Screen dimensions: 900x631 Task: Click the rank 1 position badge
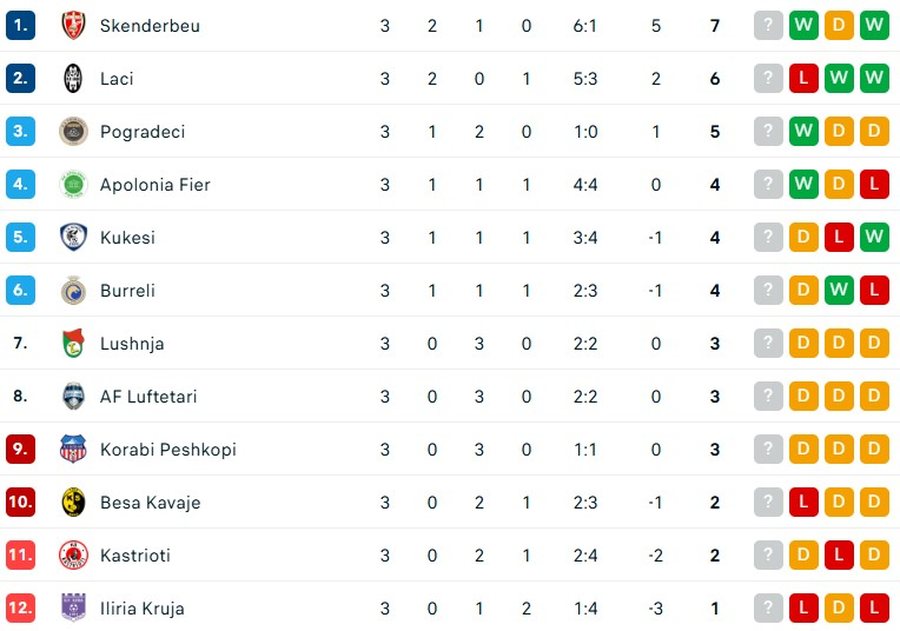tap(21, 25)
